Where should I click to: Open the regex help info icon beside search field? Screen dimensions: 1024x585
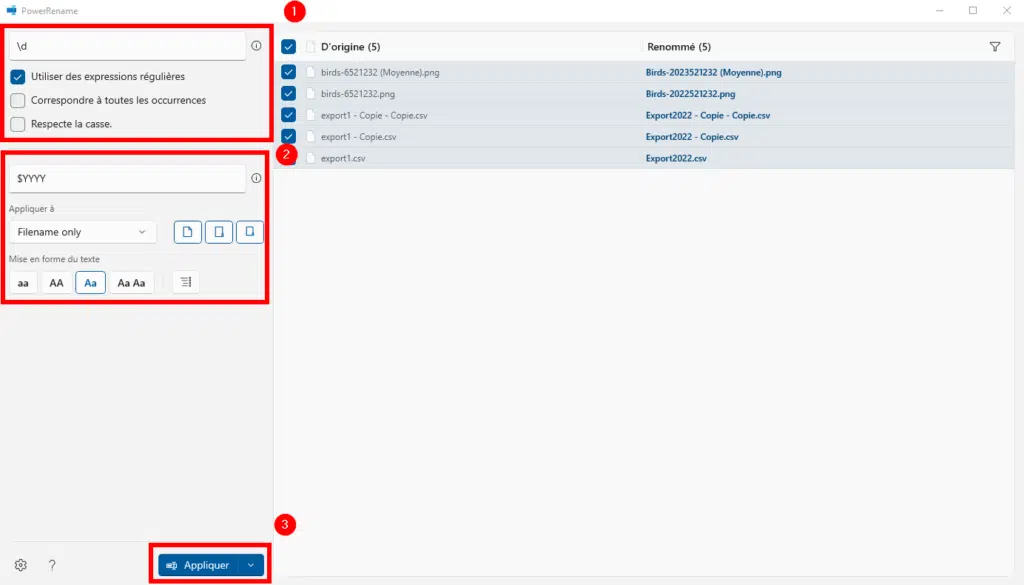[256, 46]
